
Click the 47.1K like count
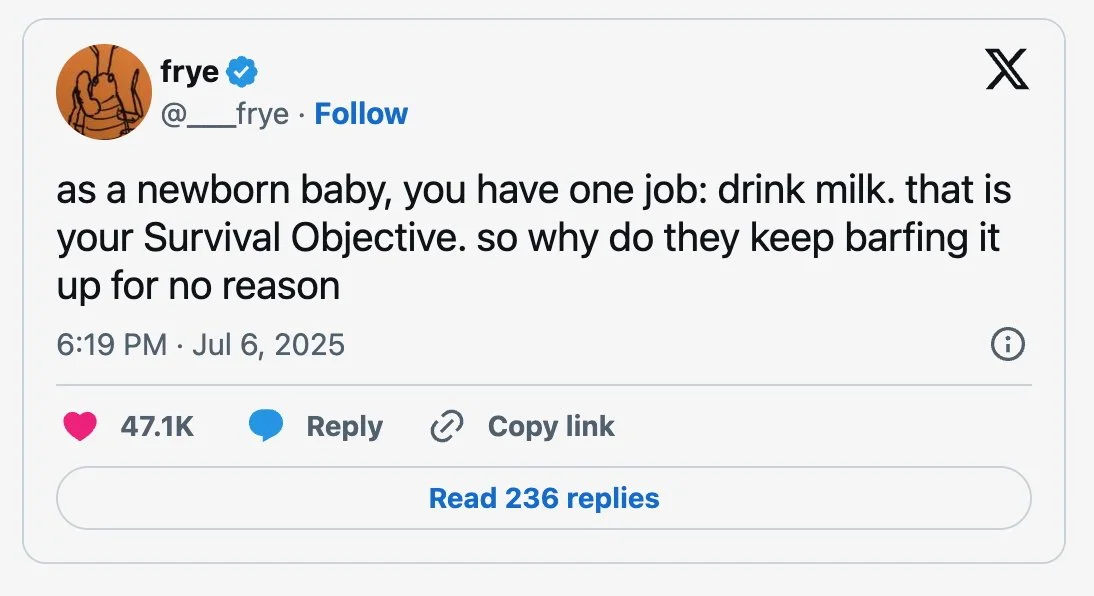click(x=157, y=427)
